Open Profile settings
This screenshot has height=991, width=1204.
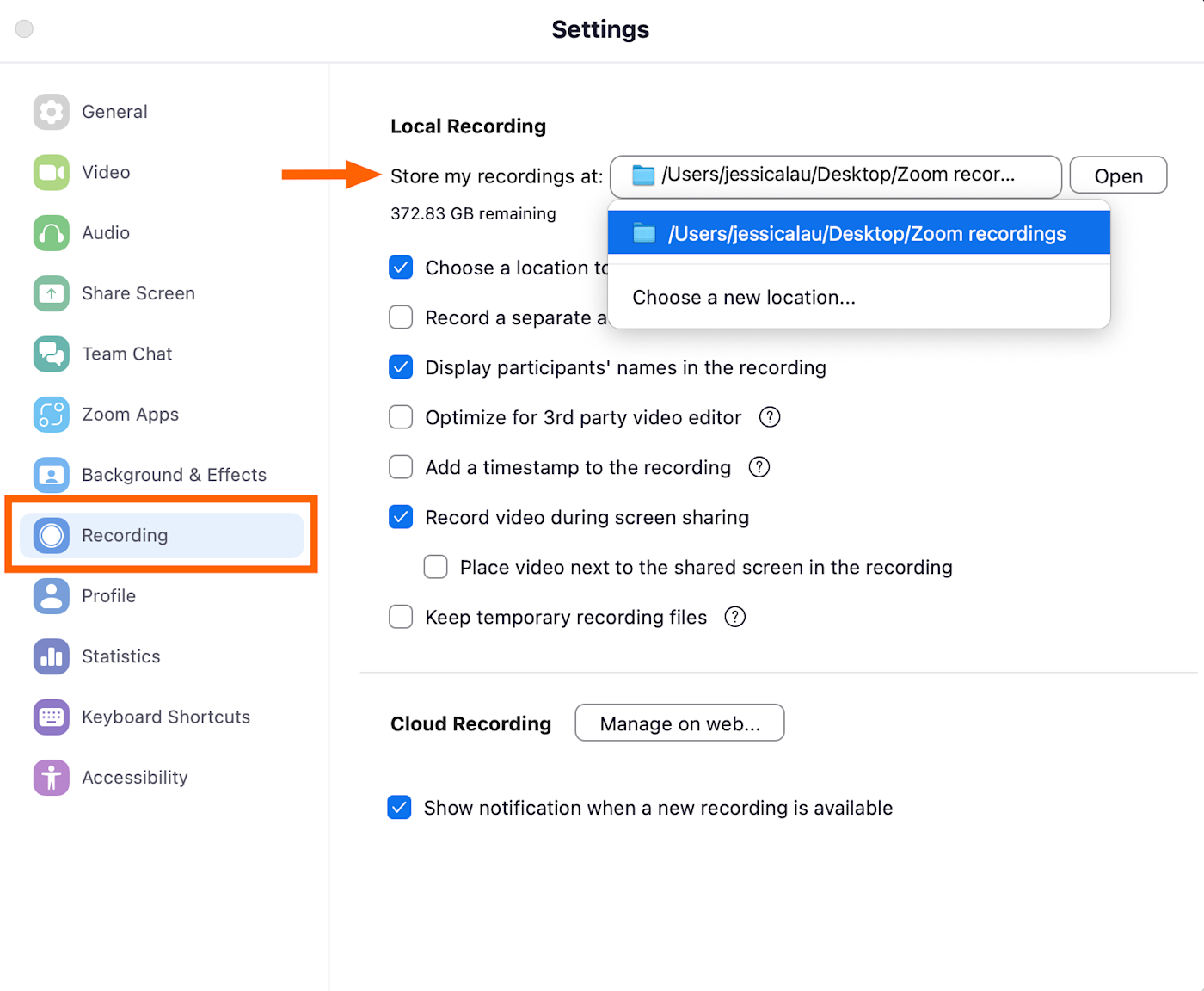pos(162,596)
